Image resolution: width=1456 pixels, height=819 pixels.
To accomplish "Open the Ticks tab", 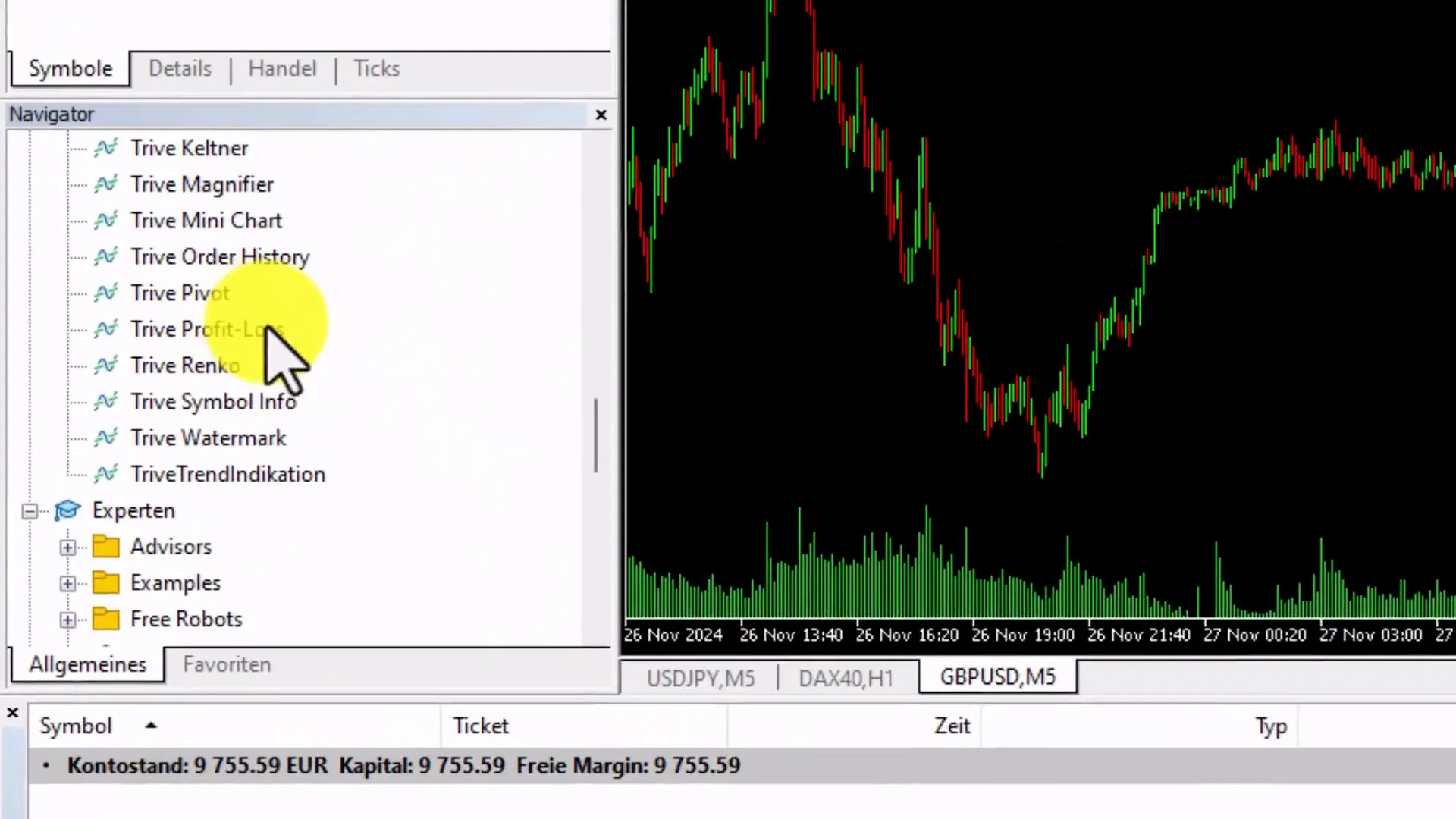I will point(376,69).
